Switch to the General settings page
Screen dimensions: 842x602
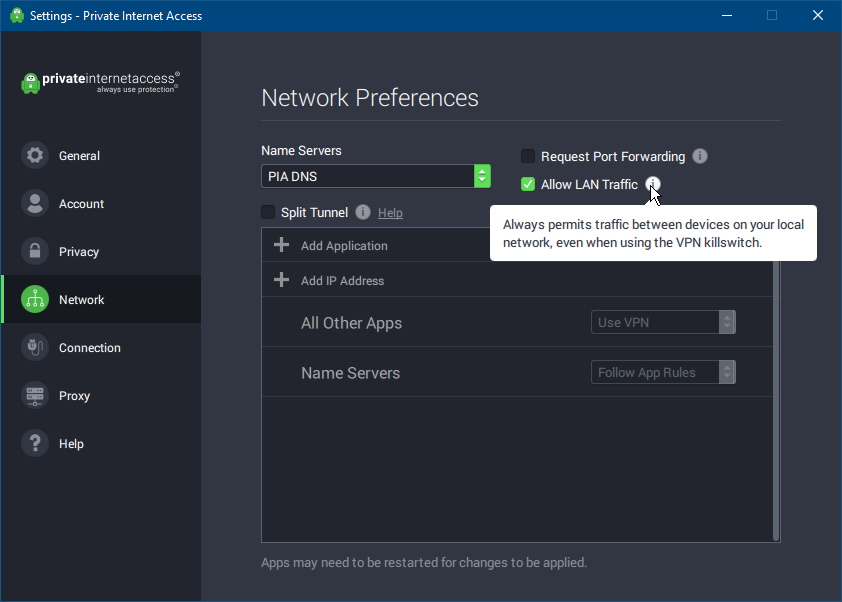tap(102, 156)
